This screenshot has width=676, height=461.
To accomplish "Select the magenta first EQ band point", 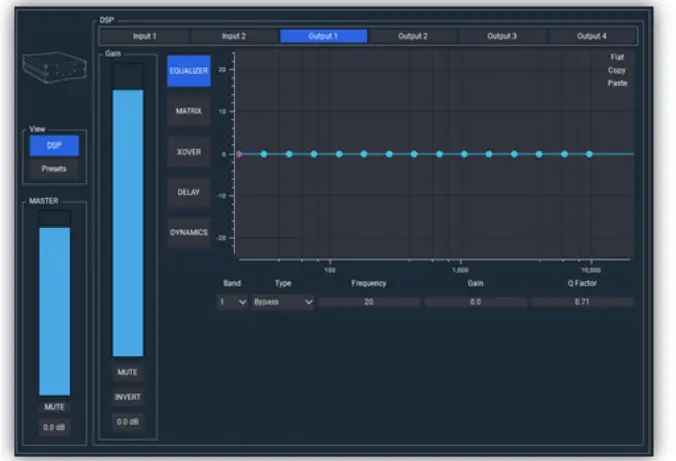I will coord(239,154).
